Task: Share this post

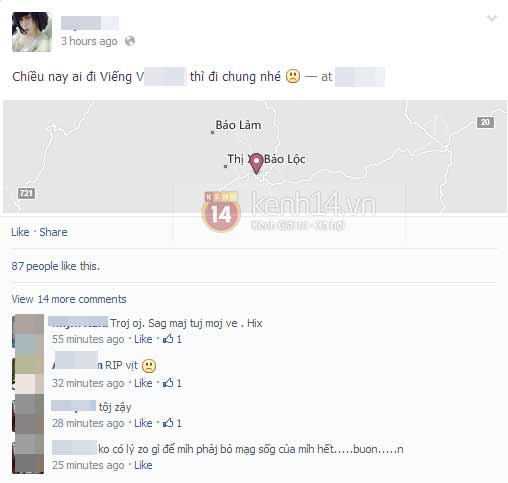Action: pos(53,232)
